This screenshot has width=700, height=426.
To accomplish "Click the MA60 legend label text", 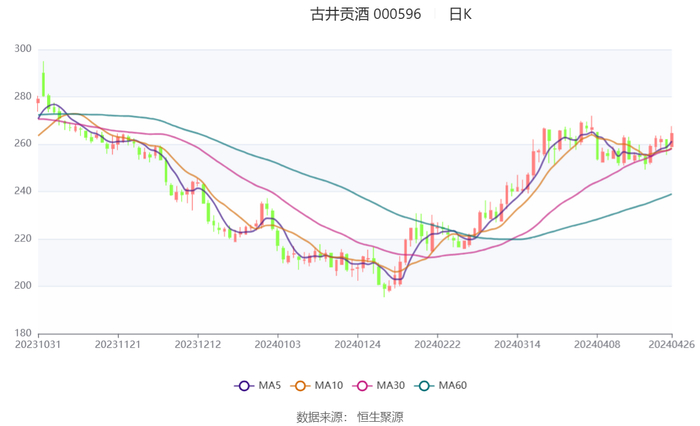I will 453,385.
